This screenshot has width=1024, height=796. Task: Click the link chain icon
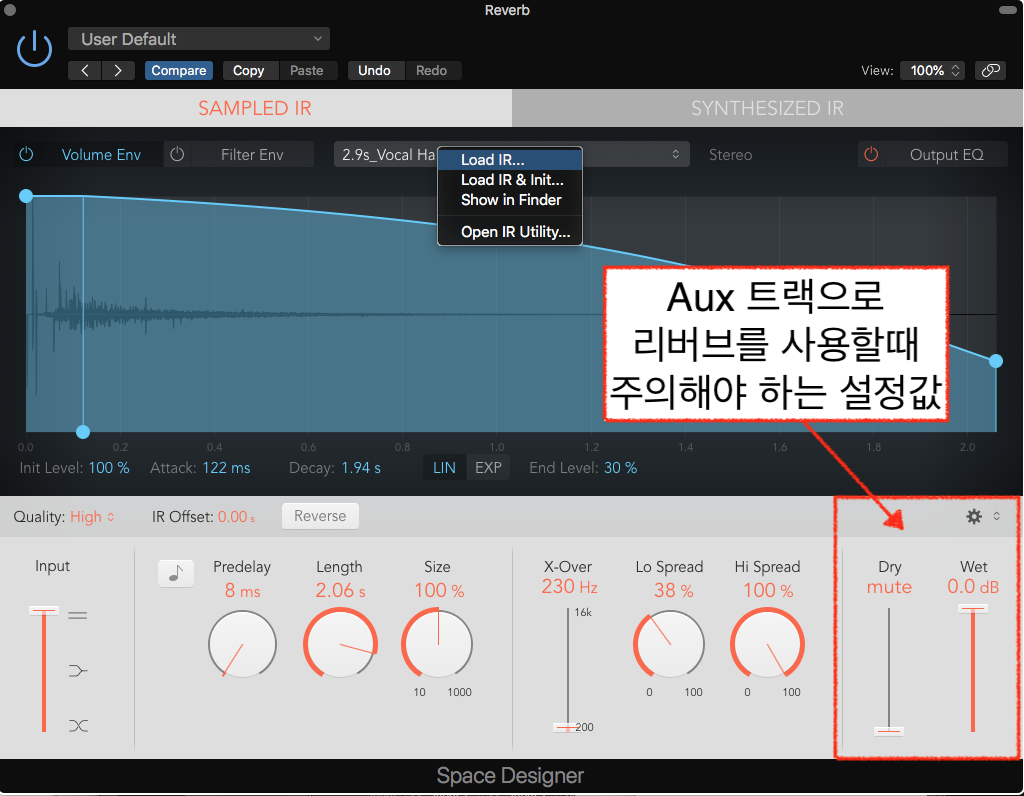pyautogui.click(x=990, y=71)
